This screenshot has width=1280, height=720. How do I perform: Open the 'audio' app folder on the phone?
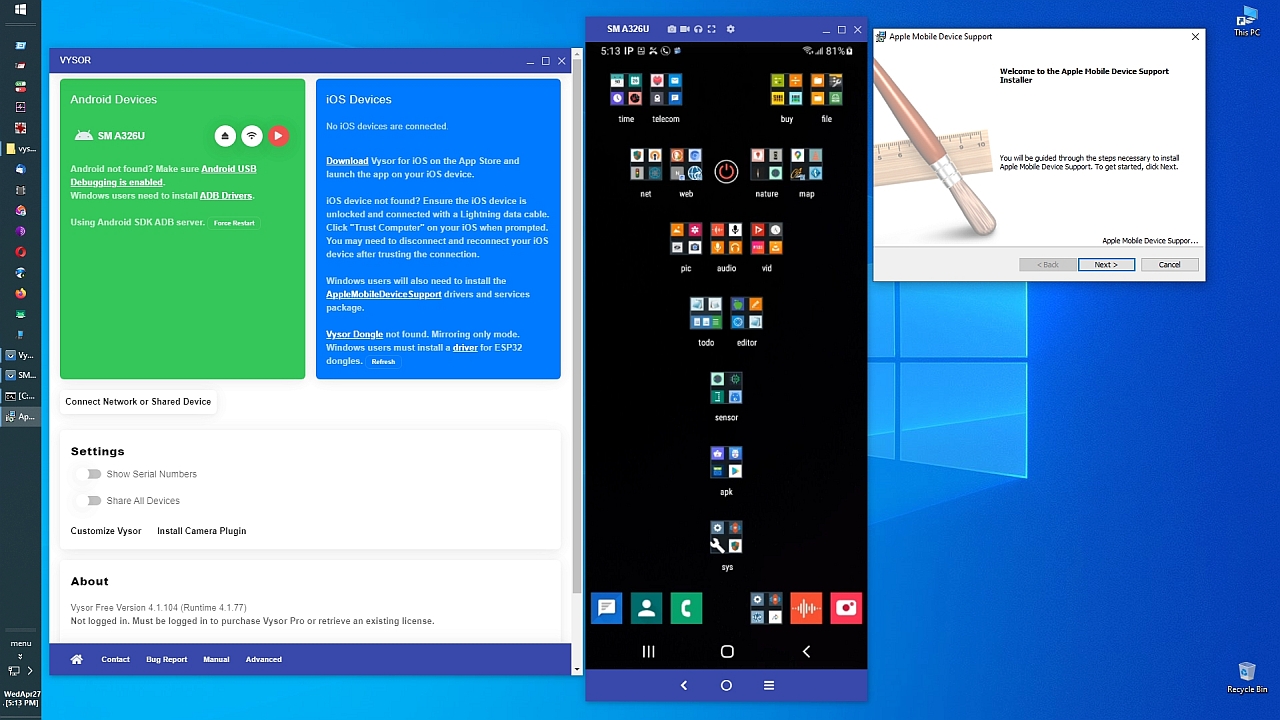pos(726,246)
